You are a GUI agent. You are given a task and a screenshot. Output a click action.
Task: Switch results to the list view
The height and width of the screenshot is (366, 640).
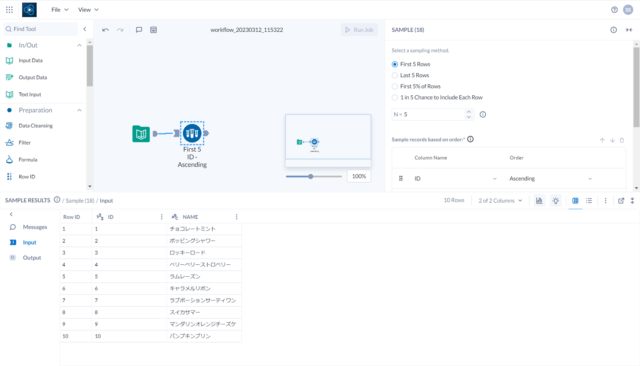589,200
